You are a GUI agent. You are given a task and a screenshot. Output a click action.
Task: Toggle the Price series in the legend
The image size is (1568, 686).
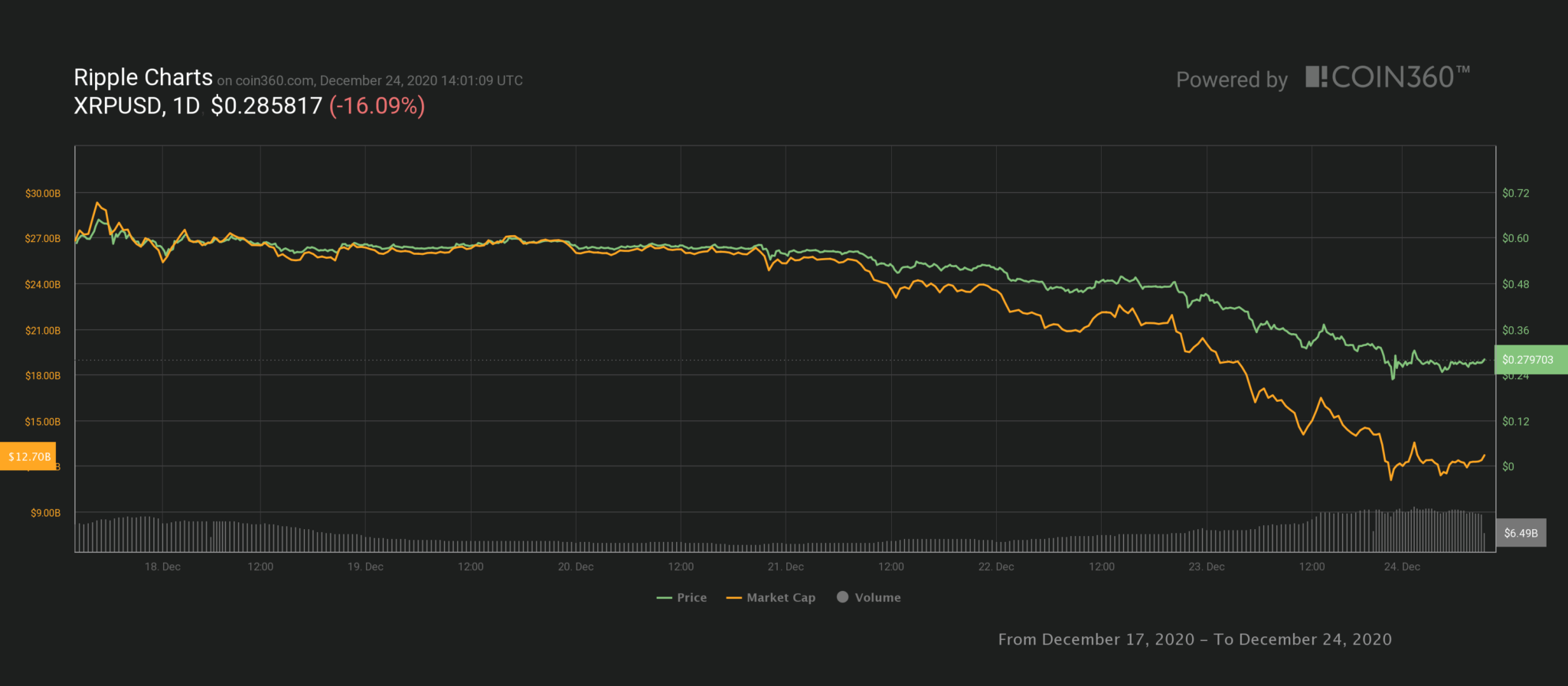tap(681, 597)
